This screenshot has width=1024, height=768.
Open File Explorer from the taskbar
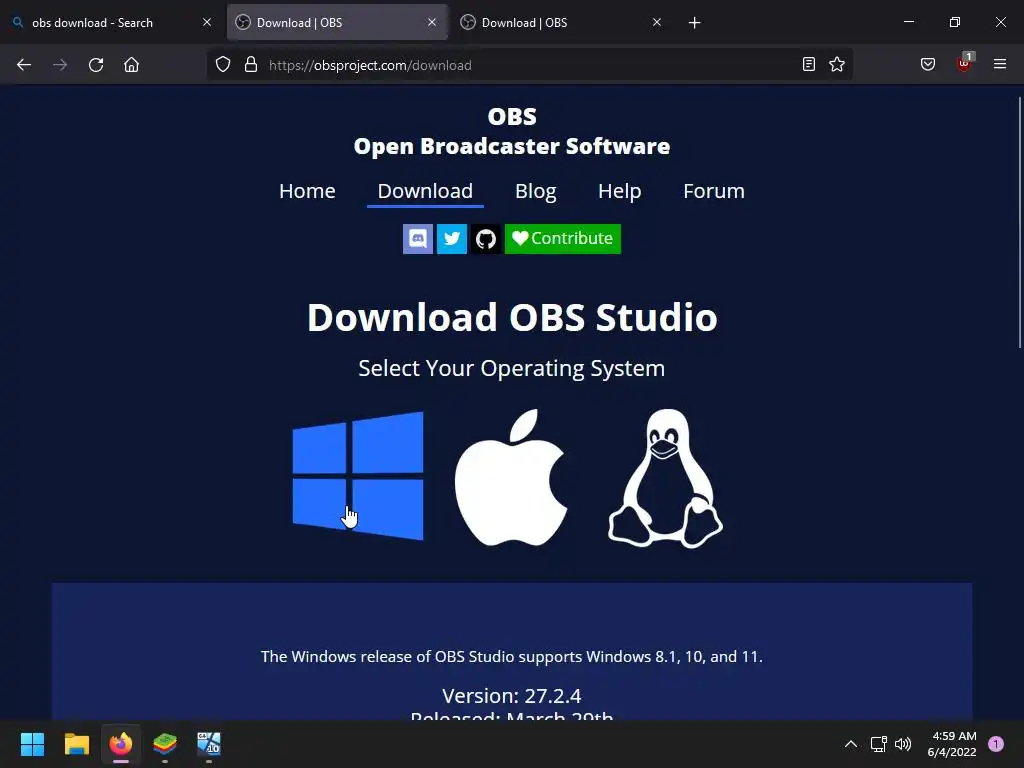coord(76,744)
